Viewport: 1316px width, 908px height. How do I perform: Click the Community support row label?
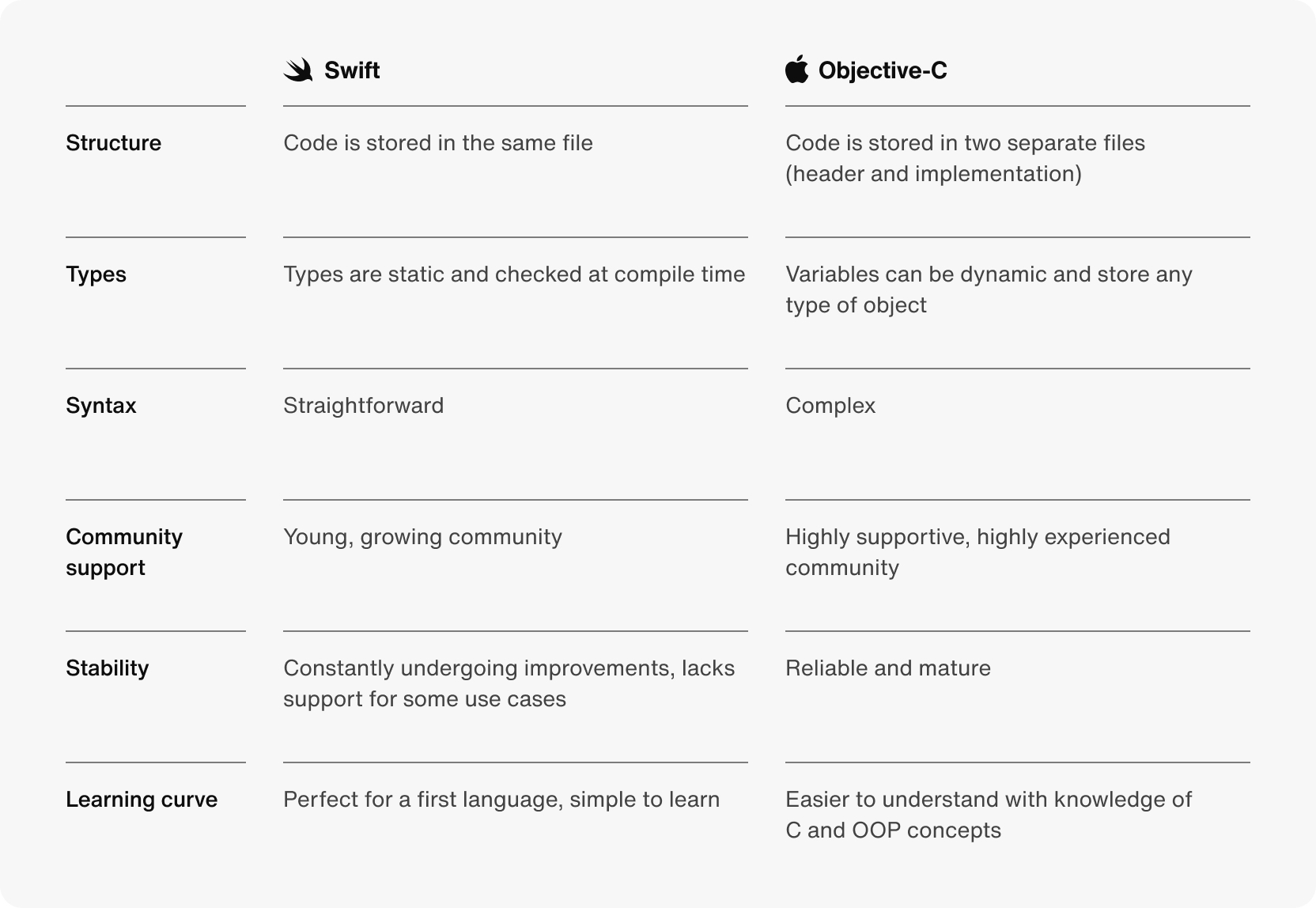tap(124, 552)
